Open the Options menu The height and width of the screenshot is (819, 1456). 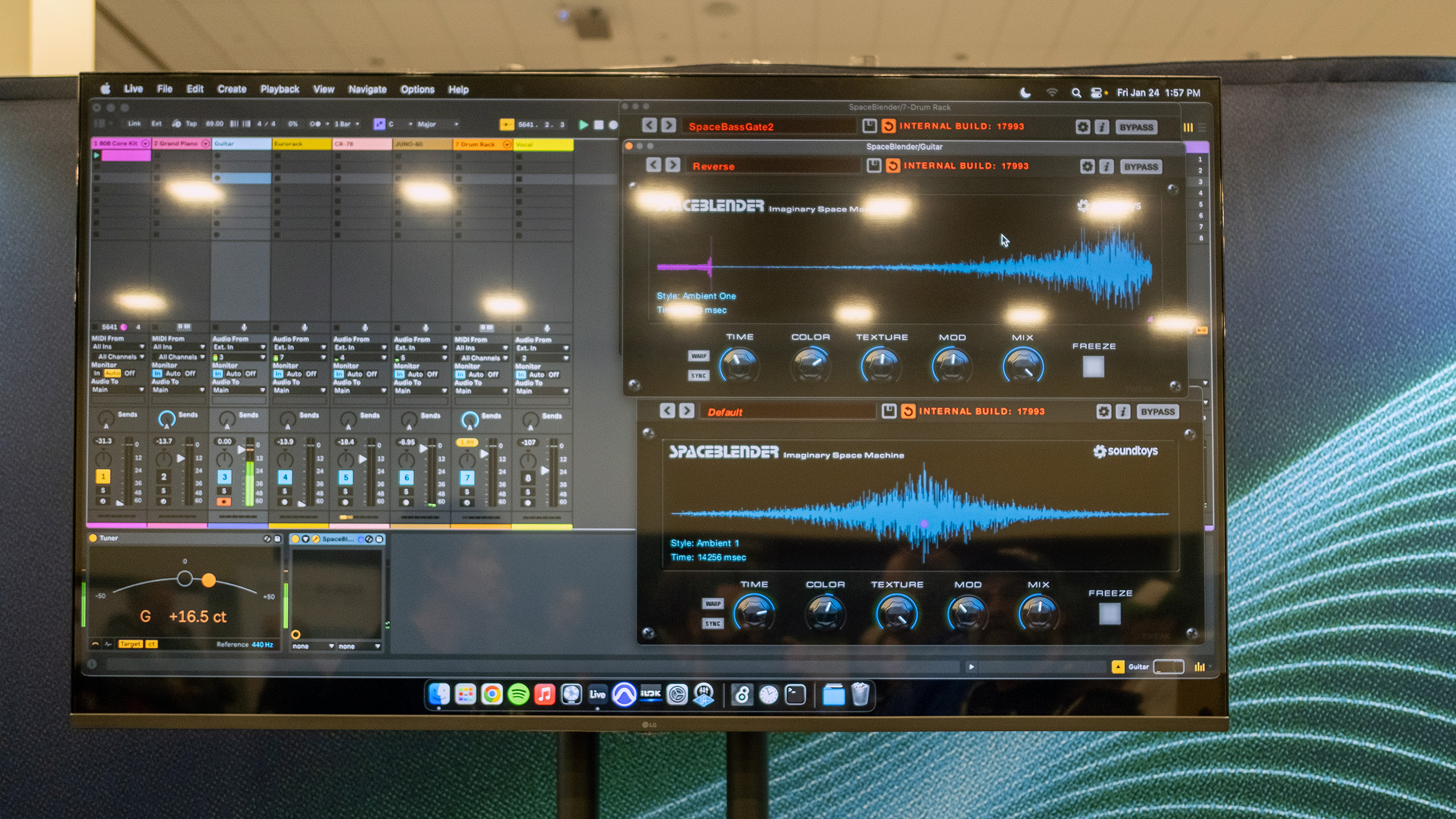(x=417, y=89)
